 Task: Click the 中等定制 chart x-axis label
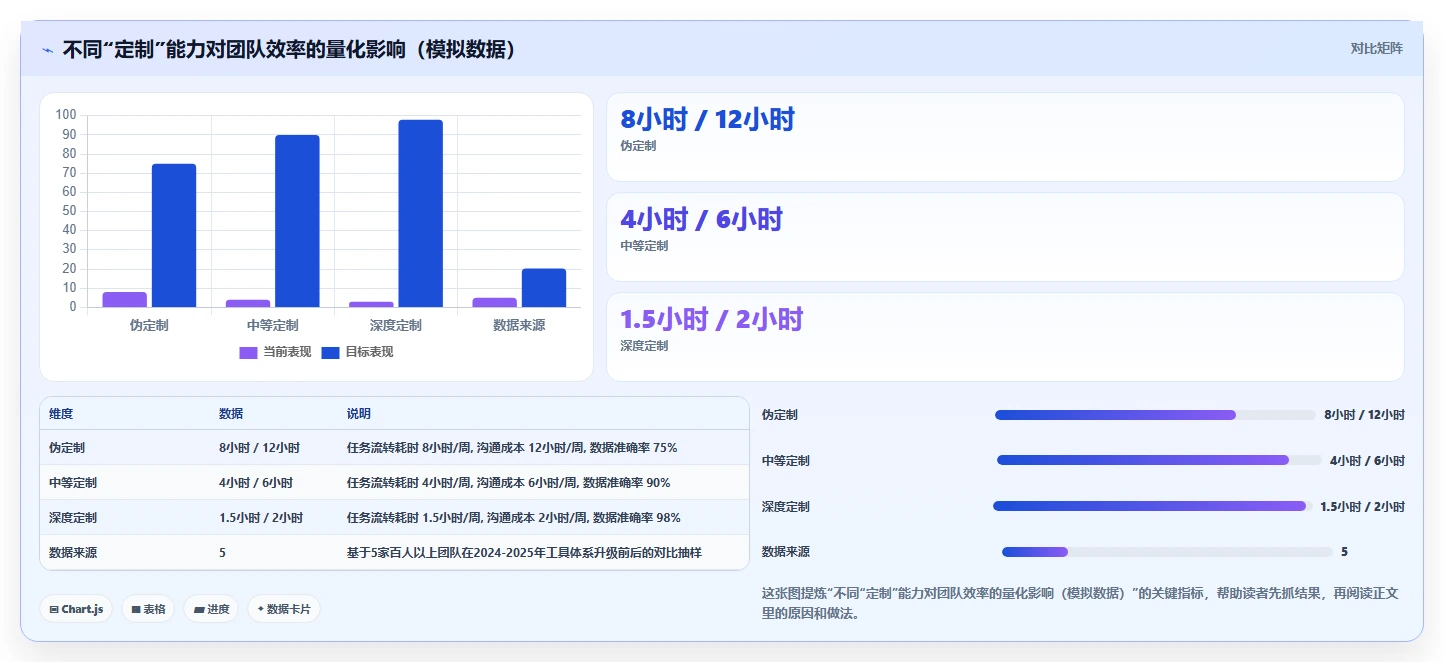[x=273, y=326]
